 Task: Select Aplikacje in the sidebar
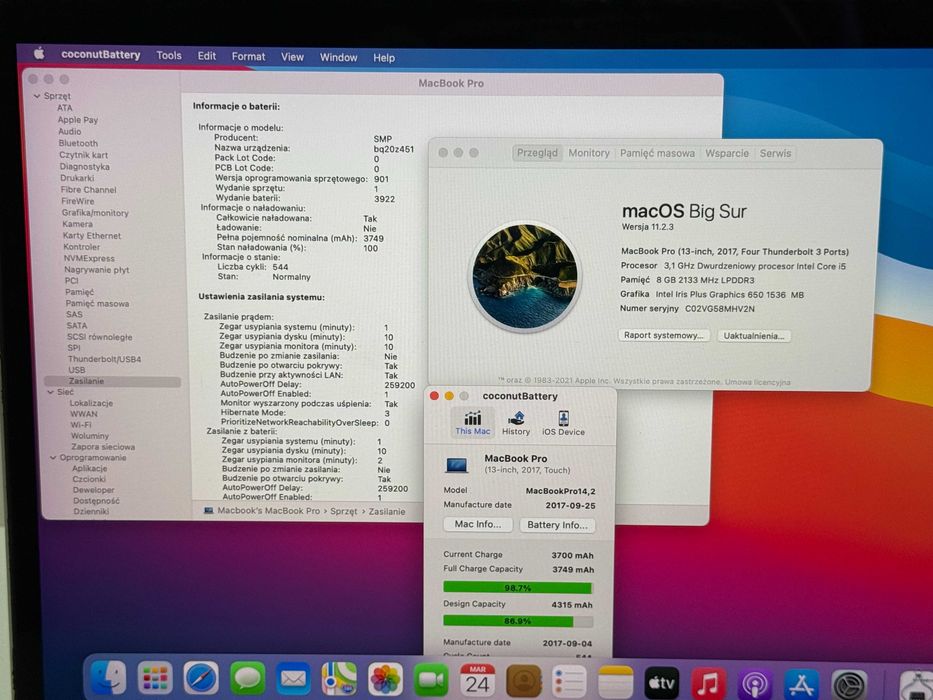pyautogui.click(x=89, y=468)
